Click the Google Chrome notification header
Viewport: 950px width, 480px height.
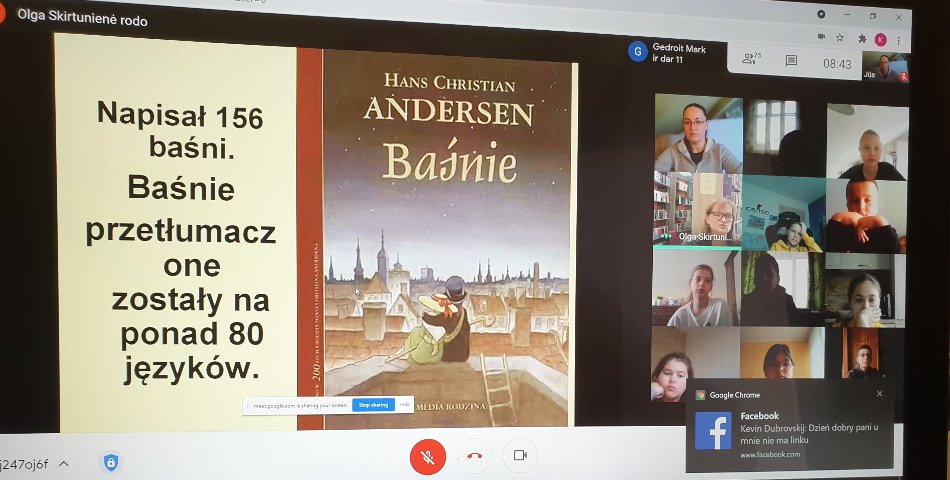coord(728,395)
